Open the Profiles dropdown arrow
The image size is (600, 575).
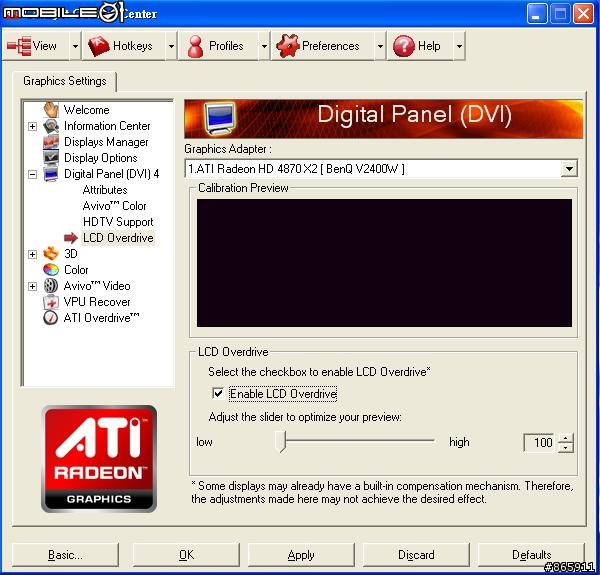tap(264, 46)
